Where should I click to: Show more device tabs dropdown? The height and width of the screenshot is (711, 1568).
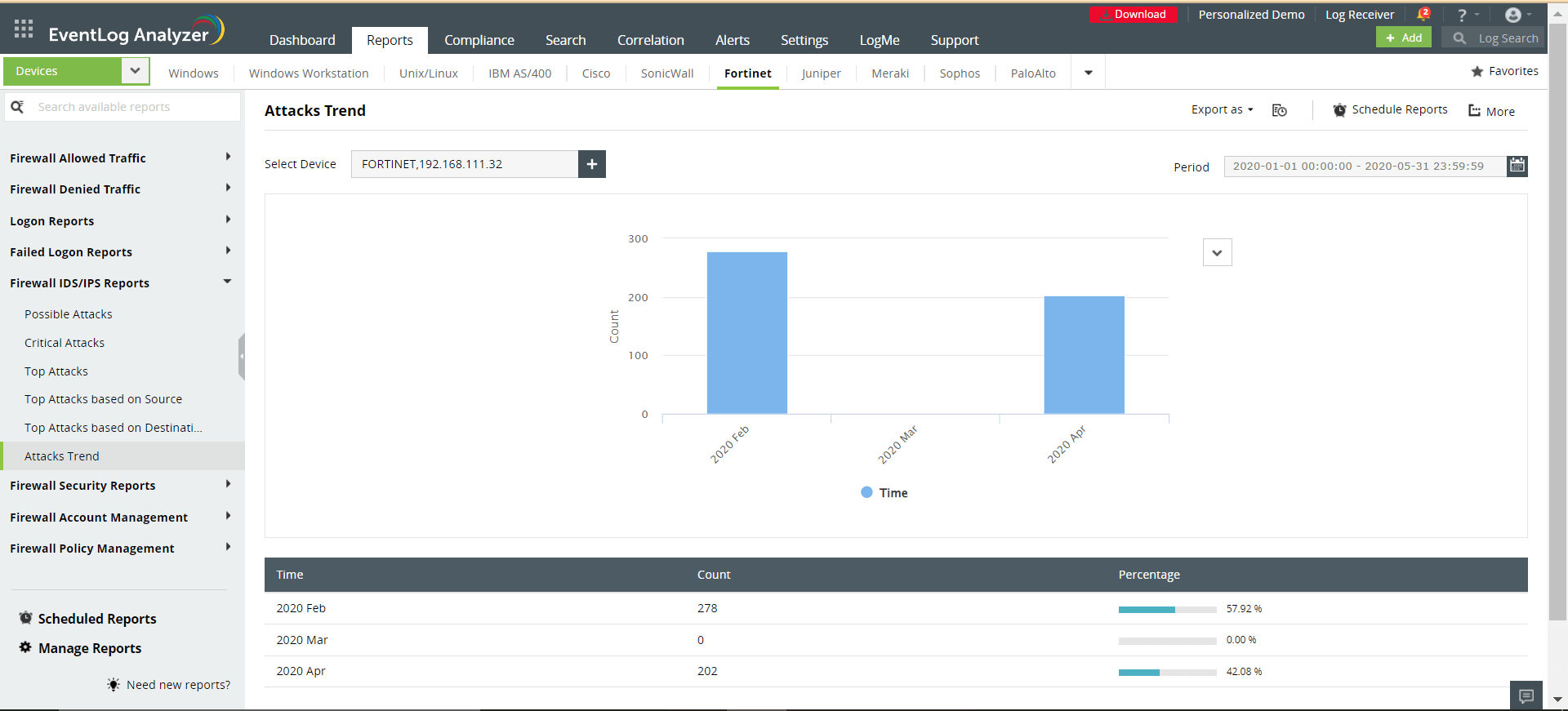[x=1089, y=73]
